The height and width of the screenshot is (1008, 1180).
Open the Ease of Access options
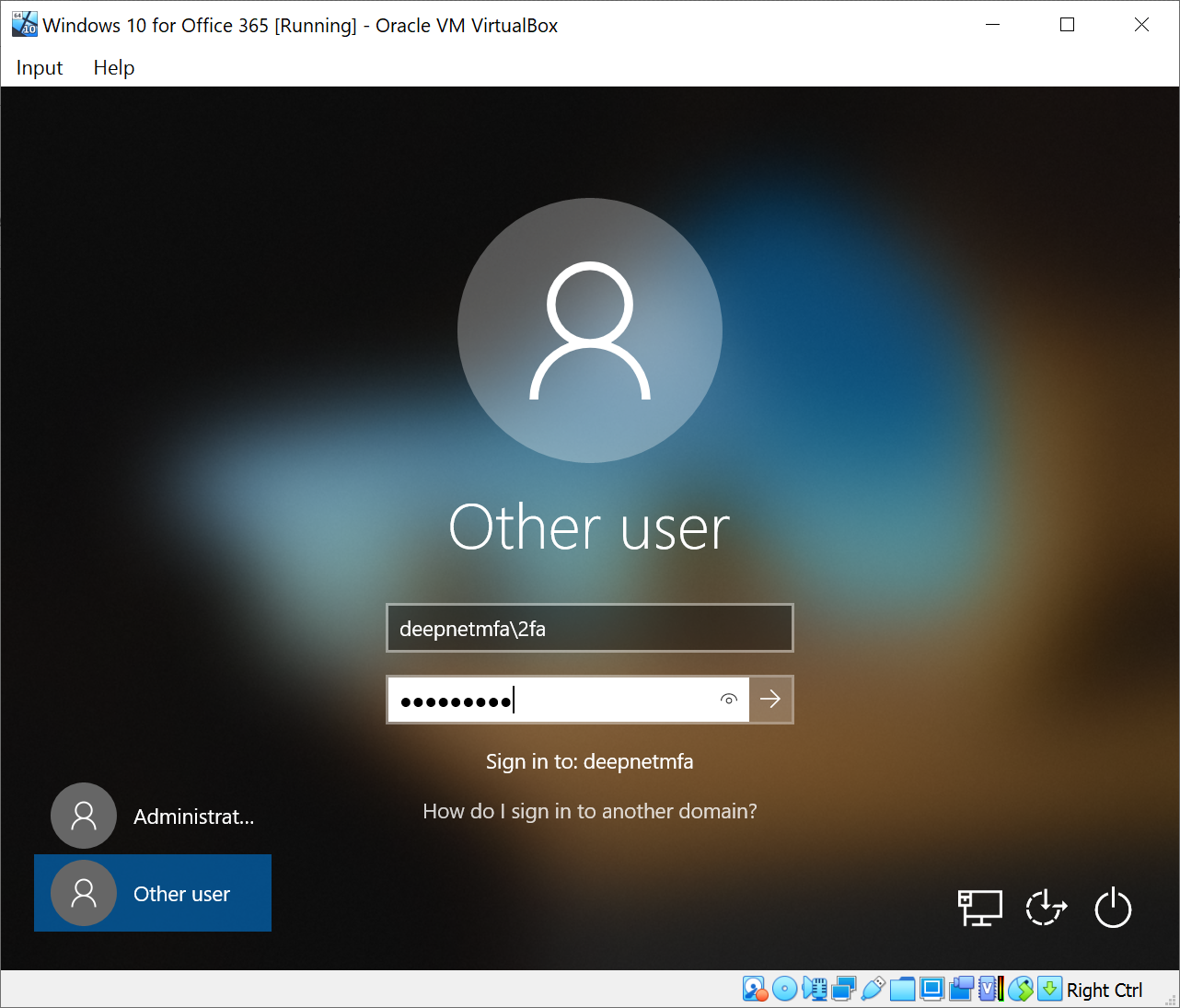pyautogui.click(x=1047, y=909)
